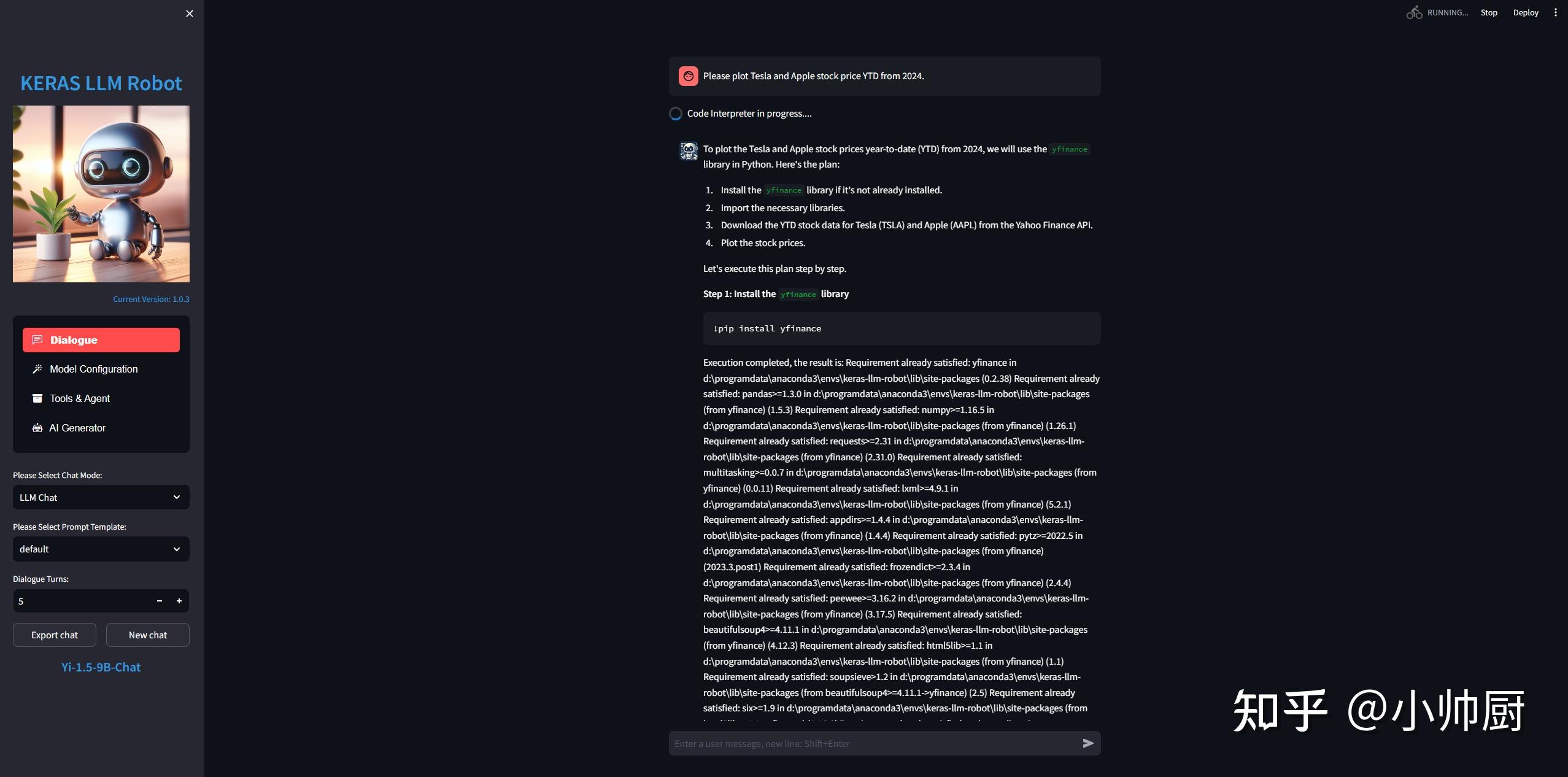Click the Export chat button
This screenshot has height=777, width=1568.
pyautogui.click(x=55, y=635)
